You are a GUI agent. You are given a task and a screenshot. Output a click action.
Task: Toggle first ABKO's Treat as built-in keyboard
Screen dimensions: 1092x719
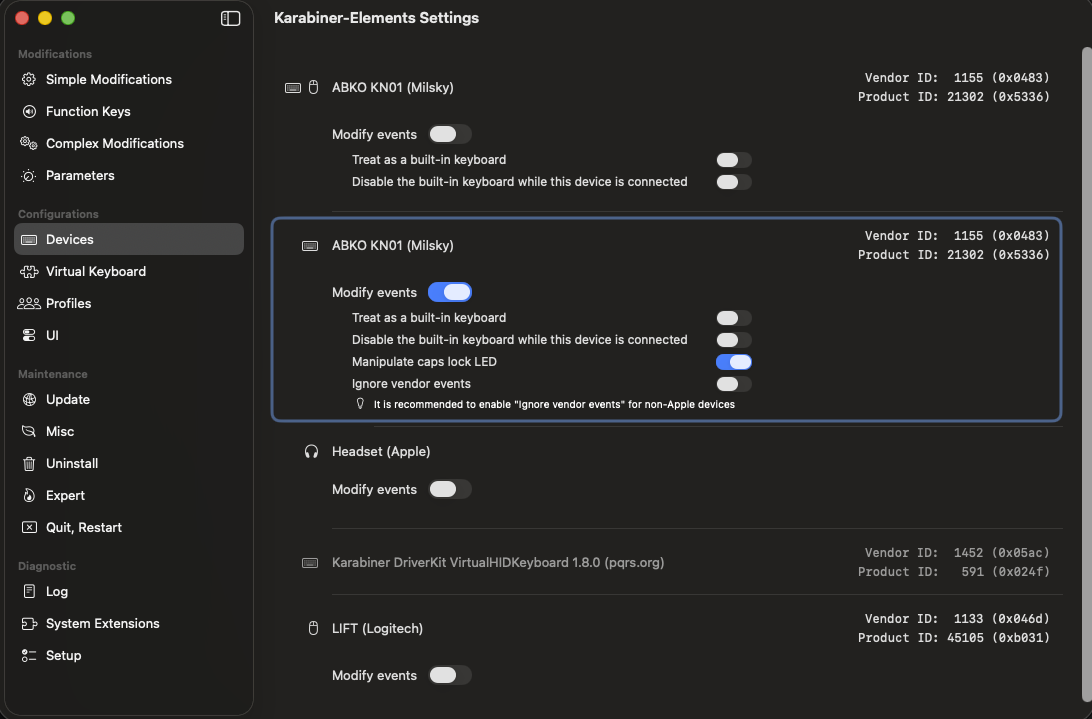tap(734, 160)
